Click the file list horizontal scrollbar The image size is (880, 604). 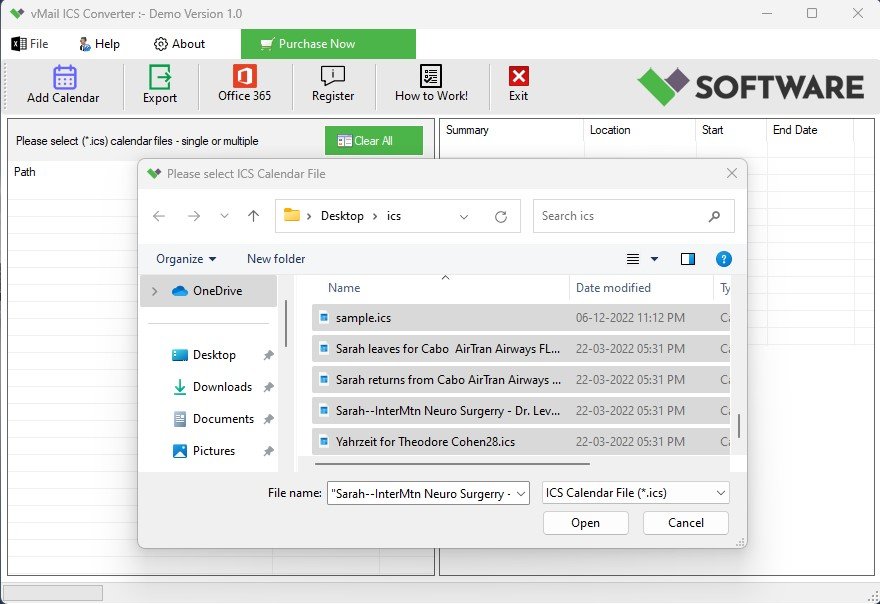tap(452, 464)
